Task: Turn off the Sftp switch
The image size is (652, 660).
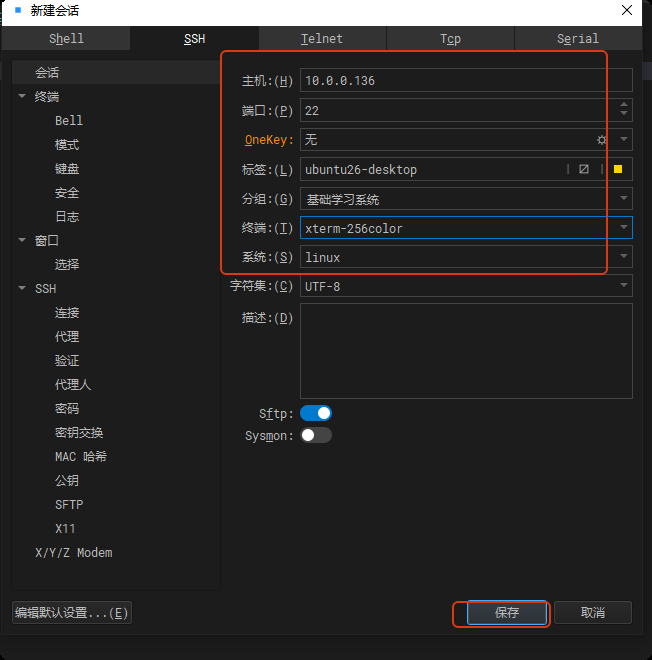Action: (316, 413)
